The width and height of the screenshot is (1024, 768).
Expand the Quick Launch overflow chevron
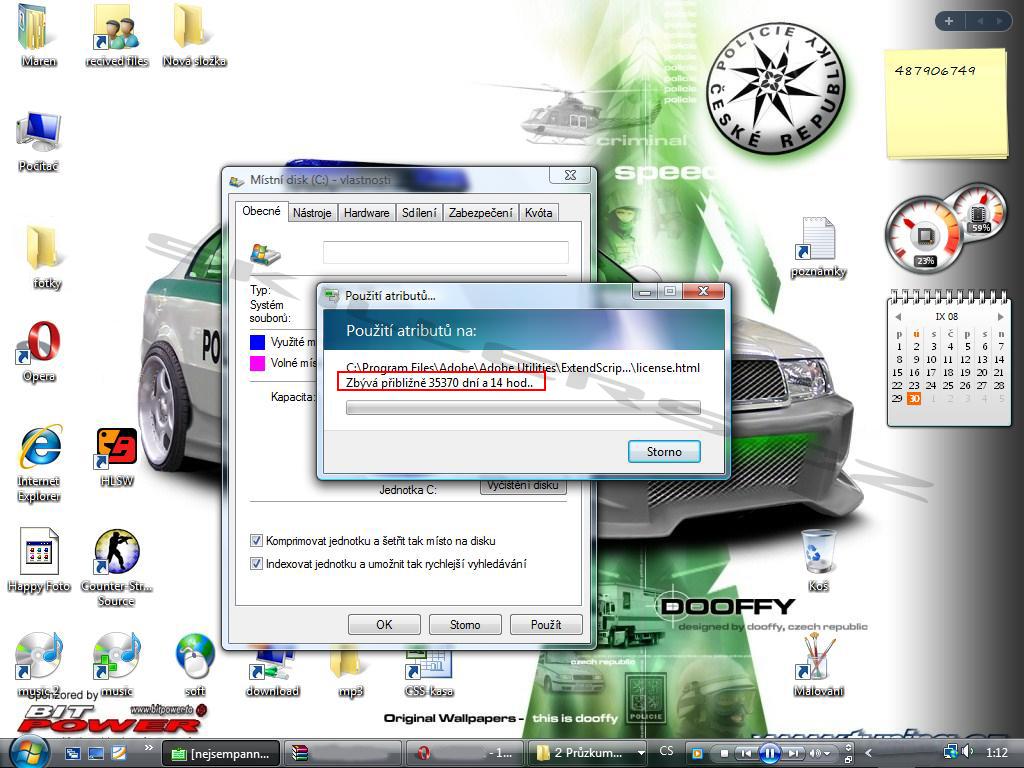pyautogui.click(x=148, y=748)
